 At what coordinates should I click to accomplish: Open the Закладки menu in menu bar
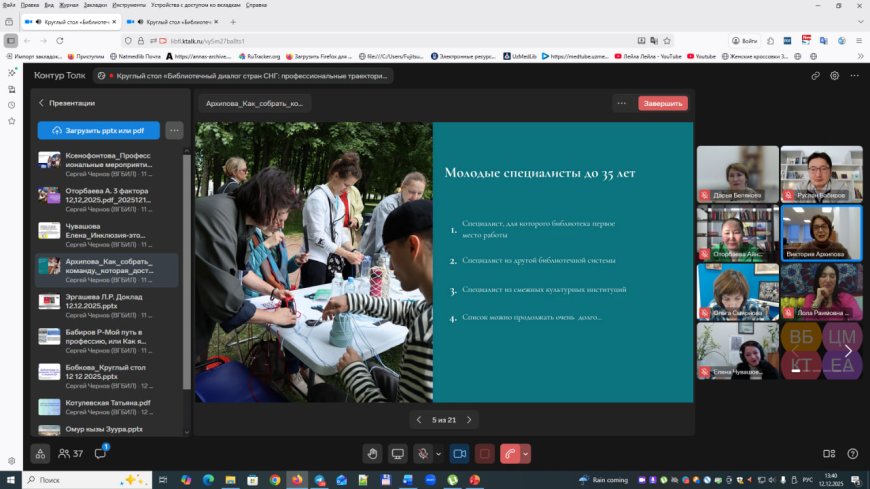pyautogui.click(x=69, y=5)
